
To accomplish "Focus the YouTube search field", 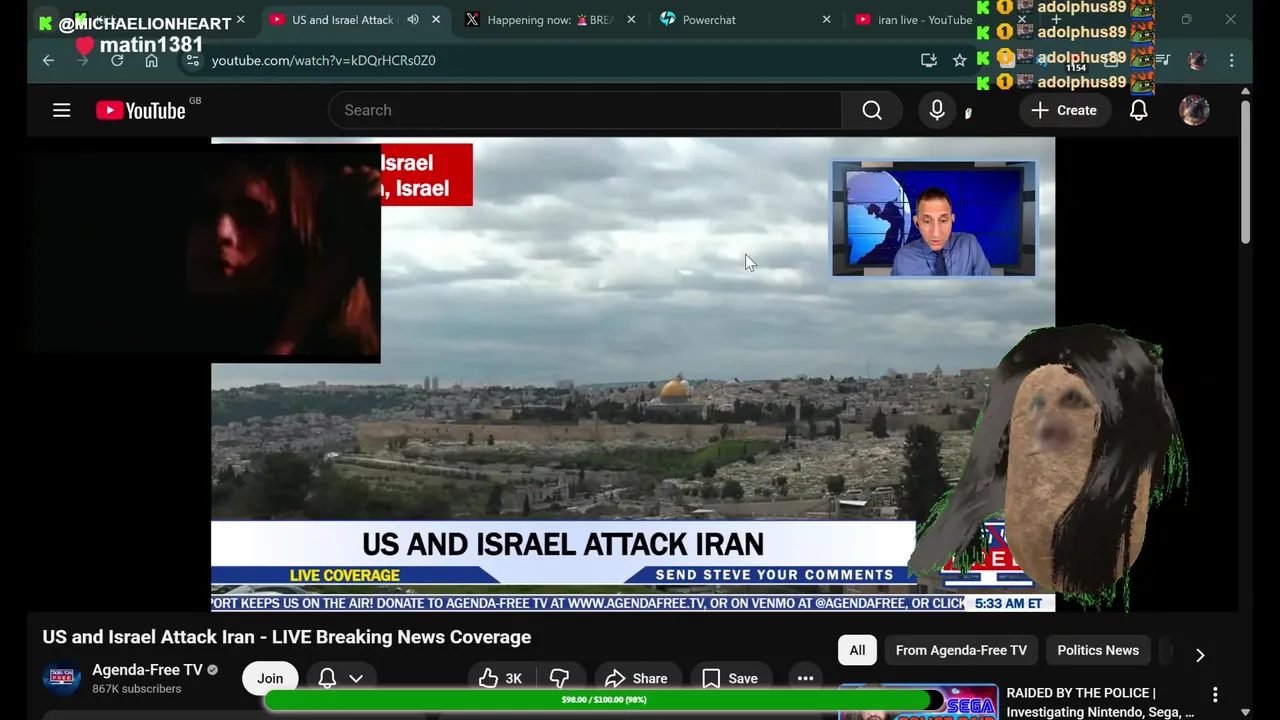I will tap(585, 110).
